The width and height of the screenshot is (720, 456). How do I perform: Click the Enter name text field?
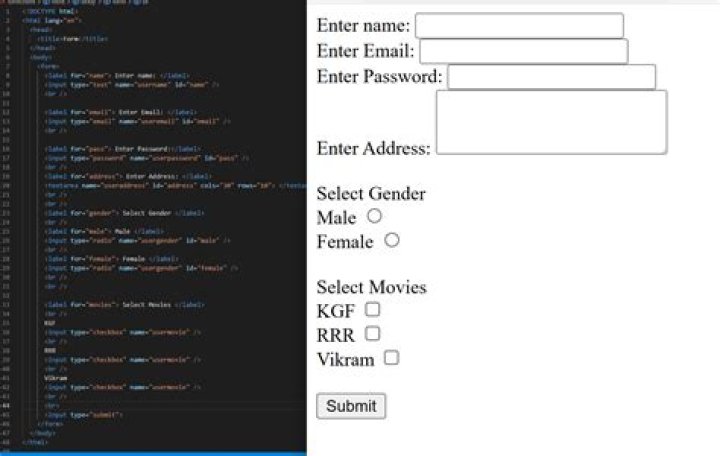519,26
